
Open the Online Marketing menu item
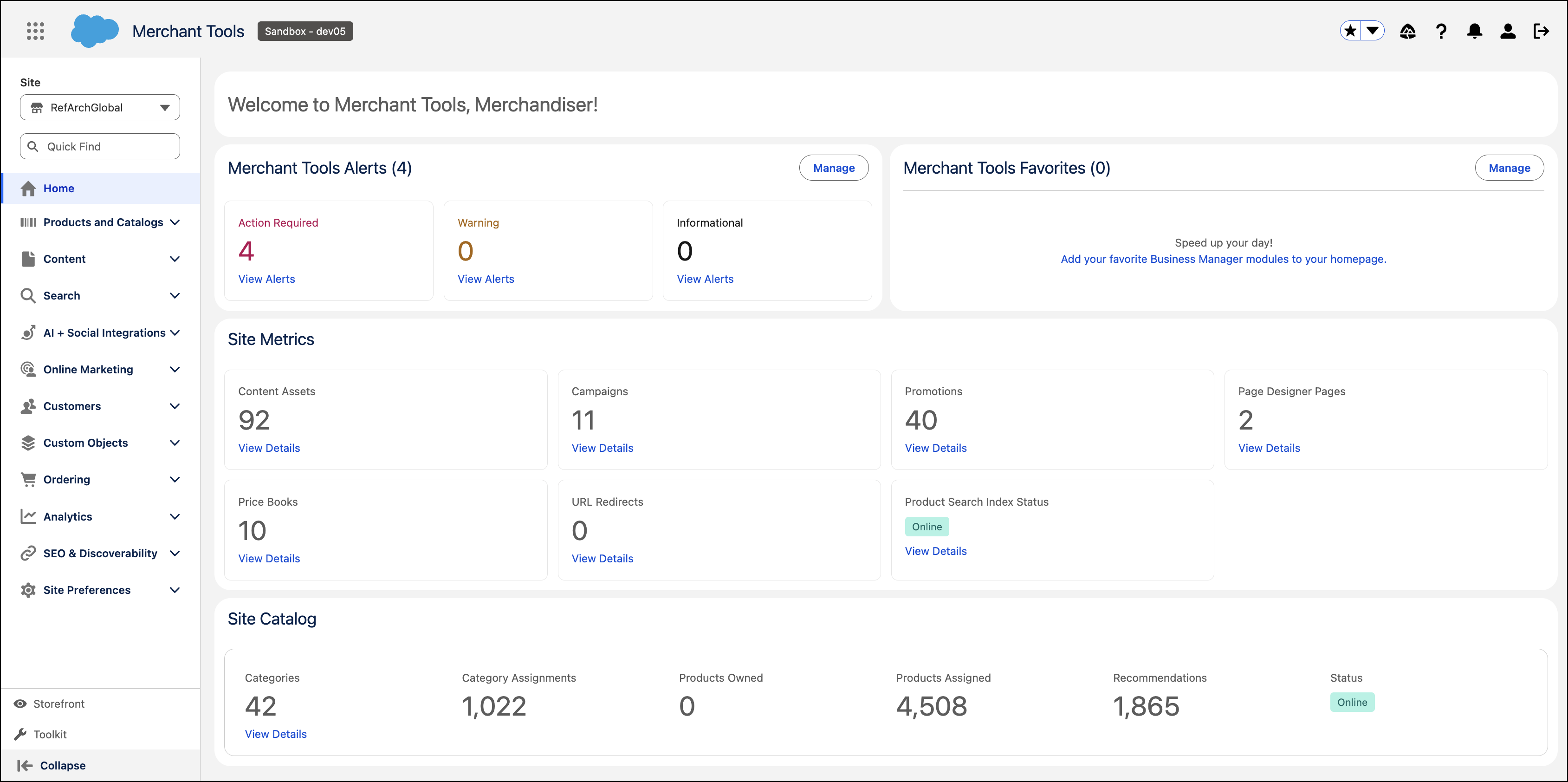tap(101, 369)
